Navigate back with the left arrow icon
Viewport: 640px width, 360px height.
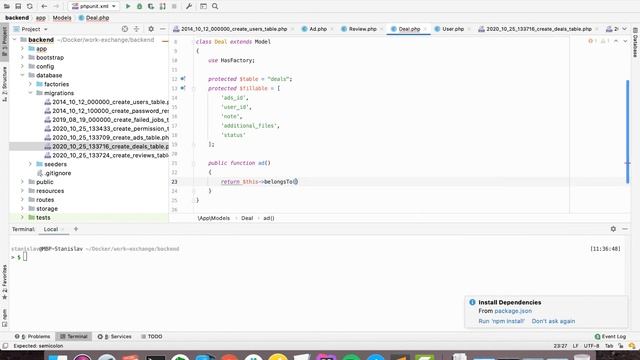pos(44,7)
